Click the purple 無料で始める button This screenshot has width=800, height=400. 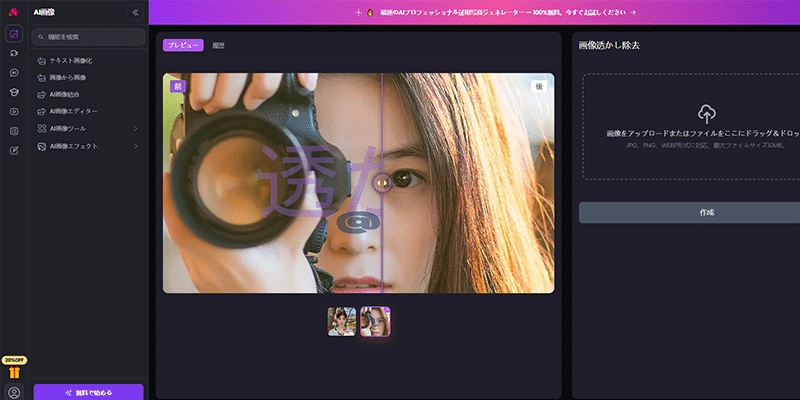(x=88, y=392)
